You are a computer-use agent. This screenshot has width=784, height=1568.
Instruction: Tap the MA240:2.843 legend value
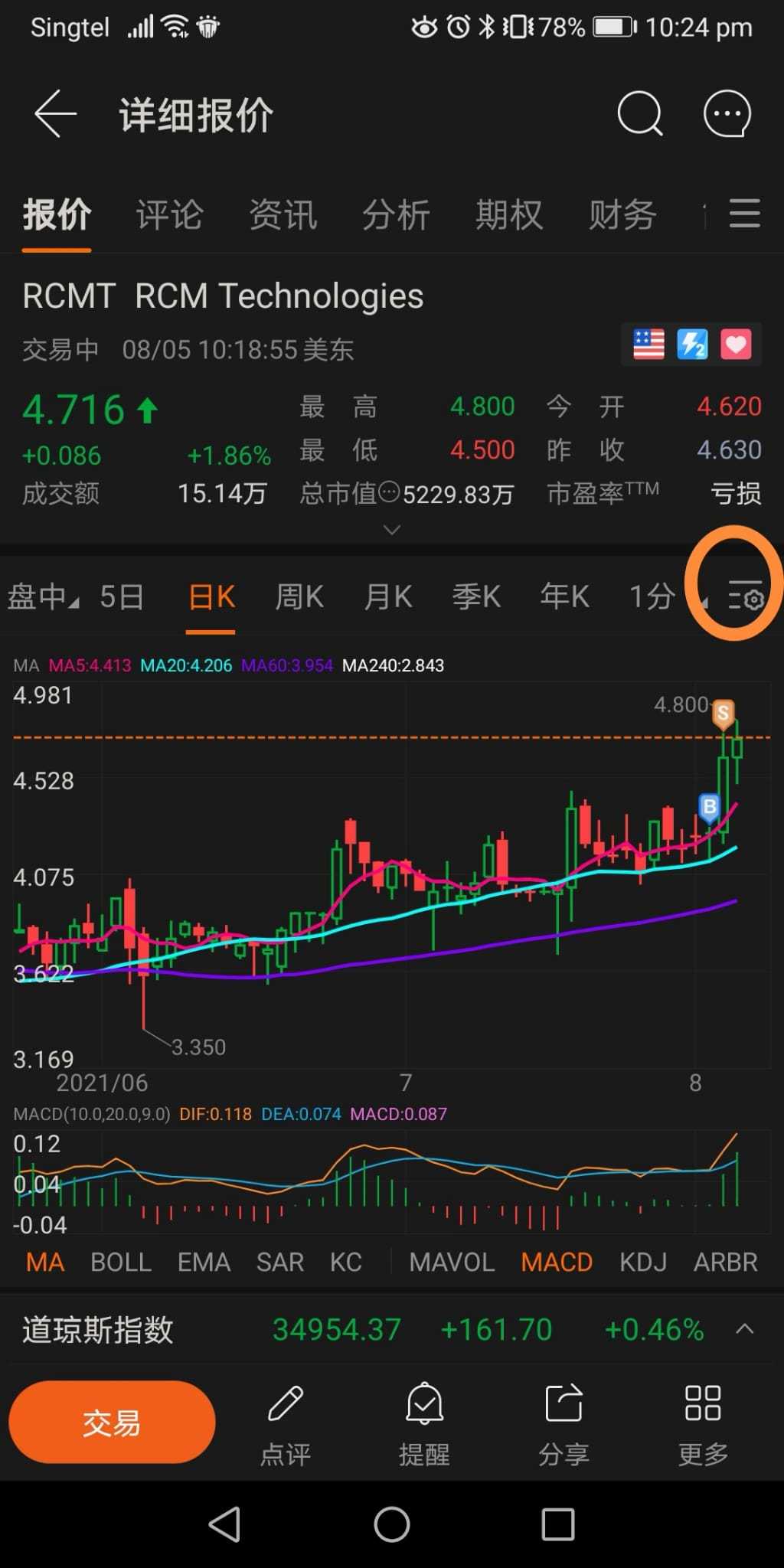393,665
